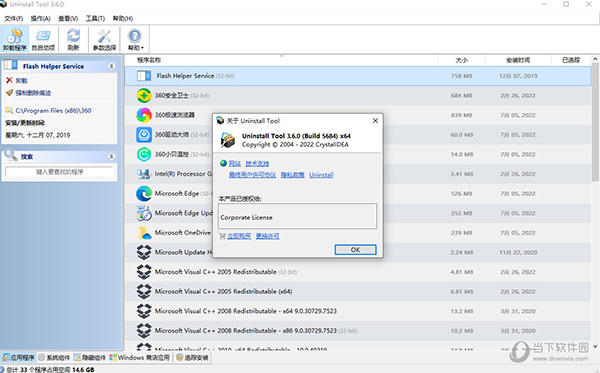Image resolution: width=600 pixels, height=373 pixels.
Task: Click the Microsoft OneDrive folder icon
Action: [x=144, y=233]
